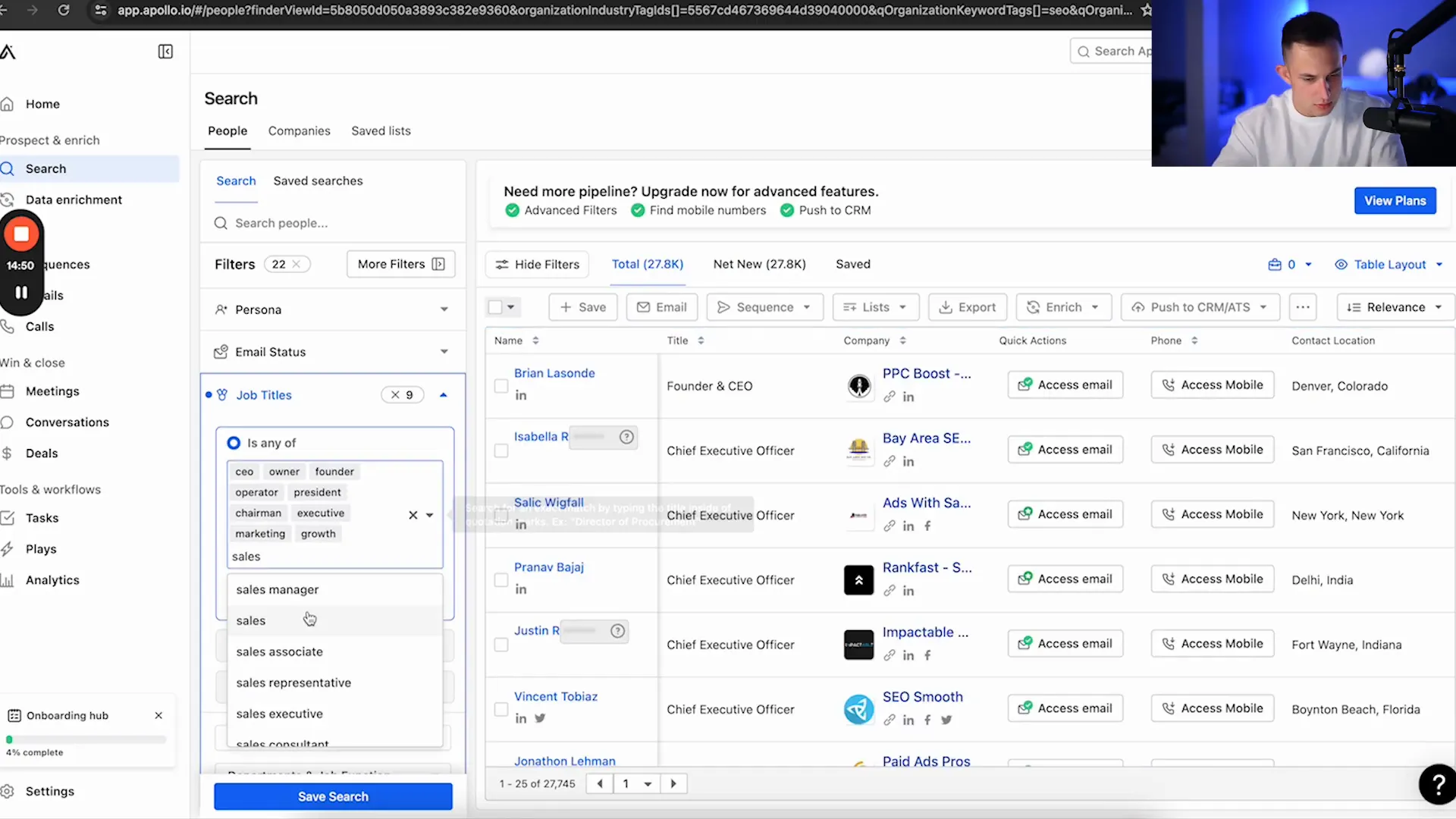Check the Pranav Bajaj row checkbox
Viewport: 1456px width, 819px height.
[501, 580]
